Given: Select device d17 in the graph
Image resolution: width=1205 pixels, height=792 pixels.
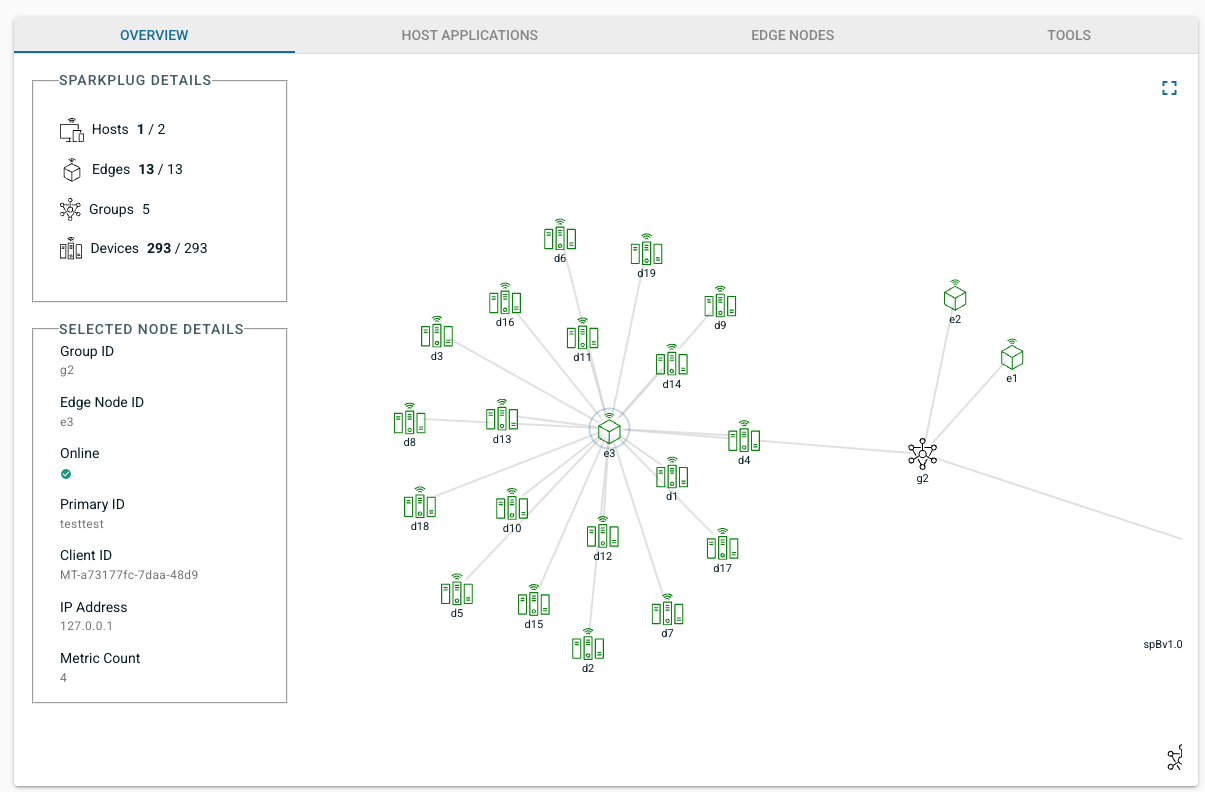Looking at the screenshot, I should coord(723,545).
